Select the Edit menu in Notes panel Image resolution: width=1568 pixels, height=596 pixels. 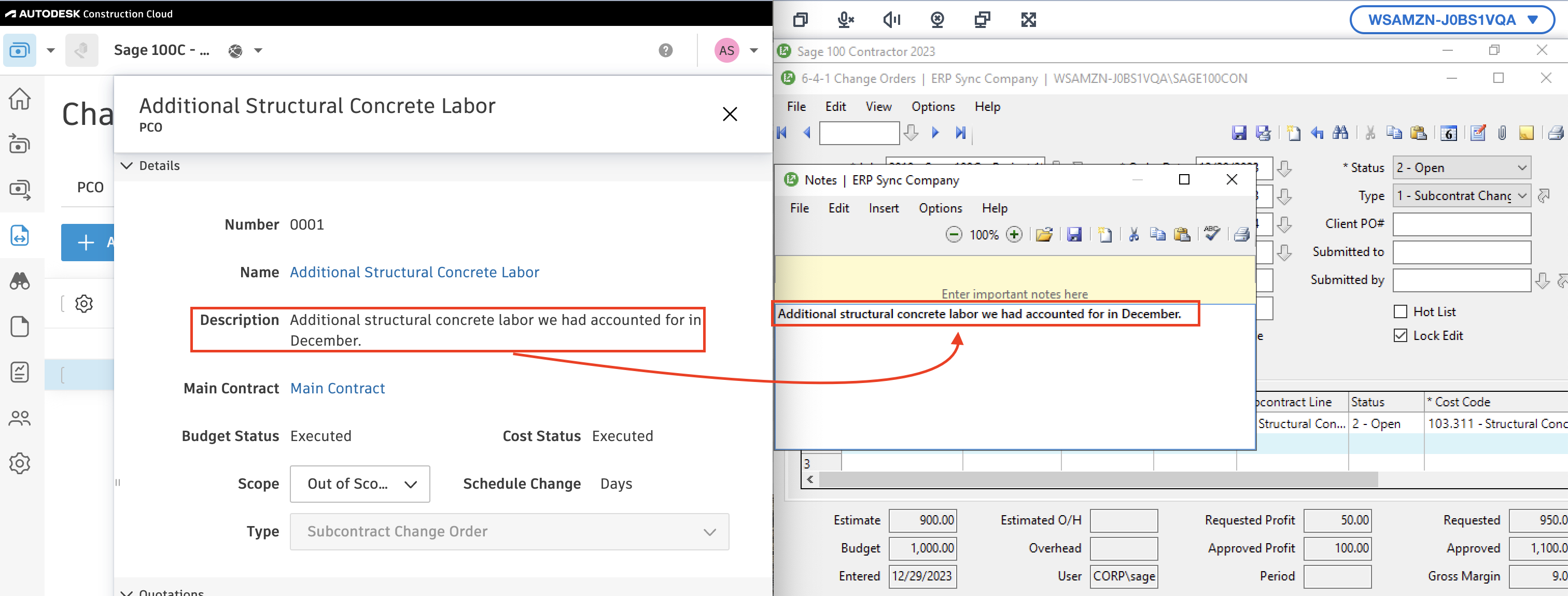click(838, 208)
